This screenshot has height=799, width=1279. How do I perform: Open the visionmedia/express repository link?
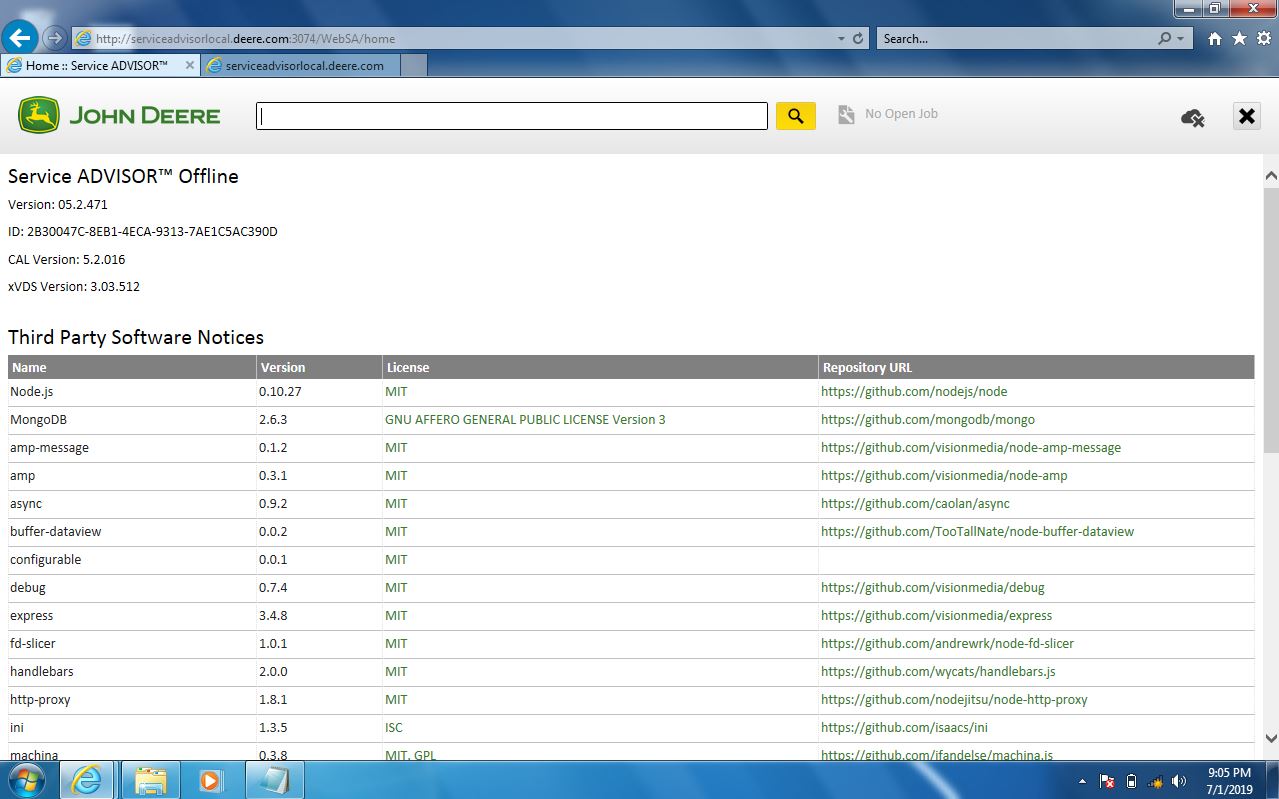coord(936,616)
